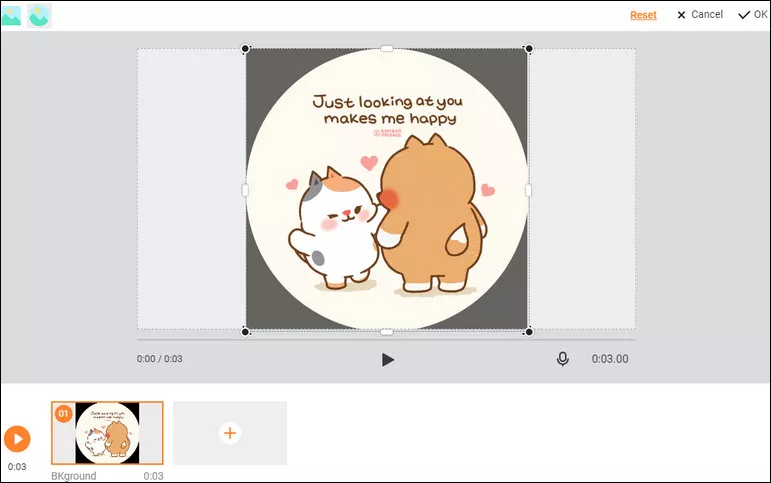Click the top middle edge handle
This screenshot has width=771, height=483.
click(x=387, y=49)
